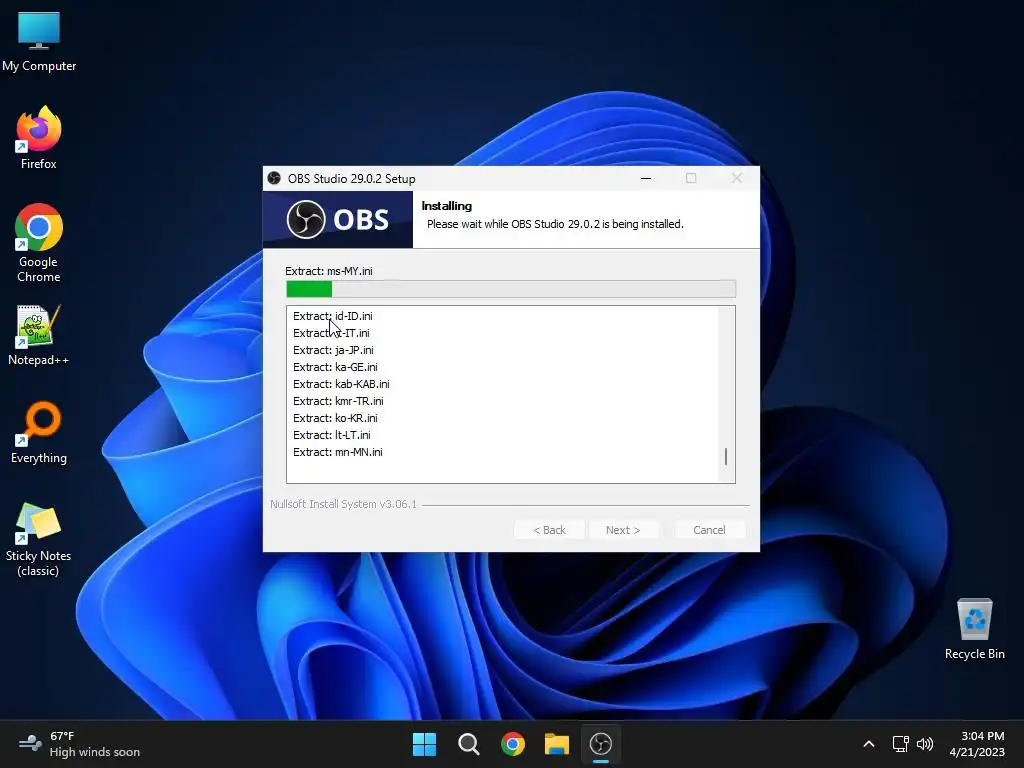Minimize the OBS Setup window
The width and height of the screenshot is (1024, 768).
pyautogui.click(x=646, y=178)
